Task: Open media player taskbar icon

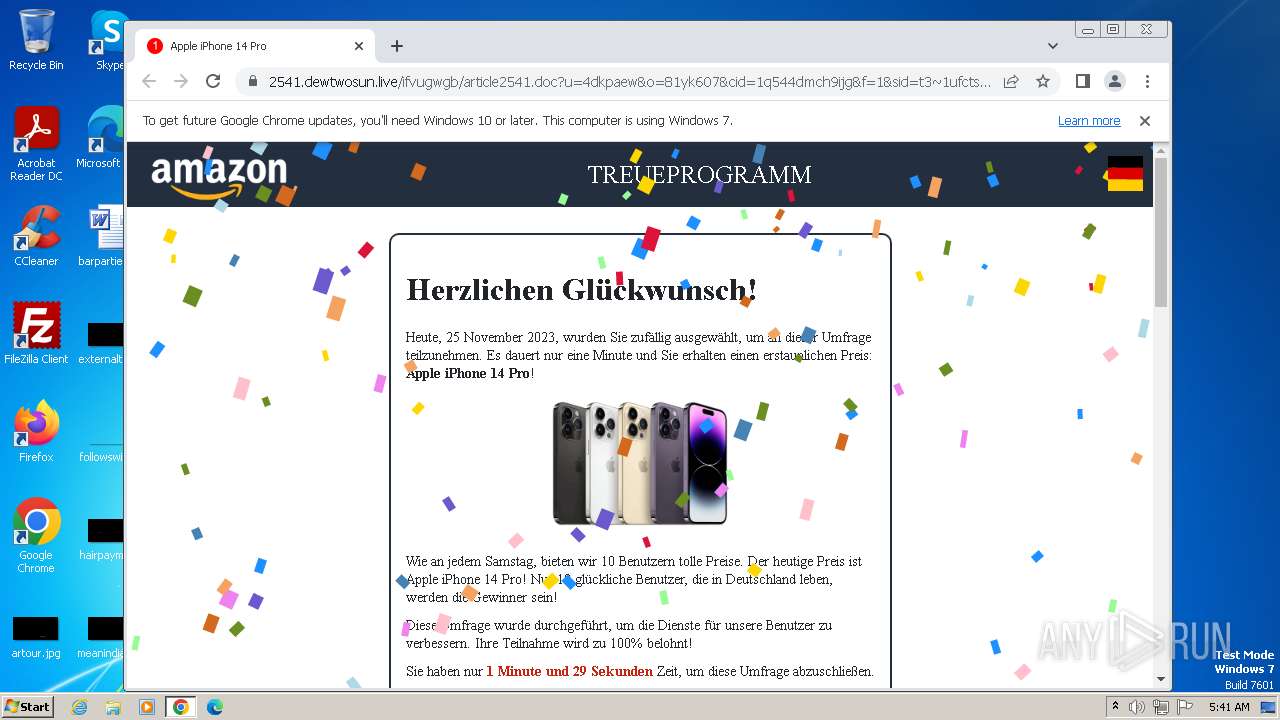Action: pos(147,707)
